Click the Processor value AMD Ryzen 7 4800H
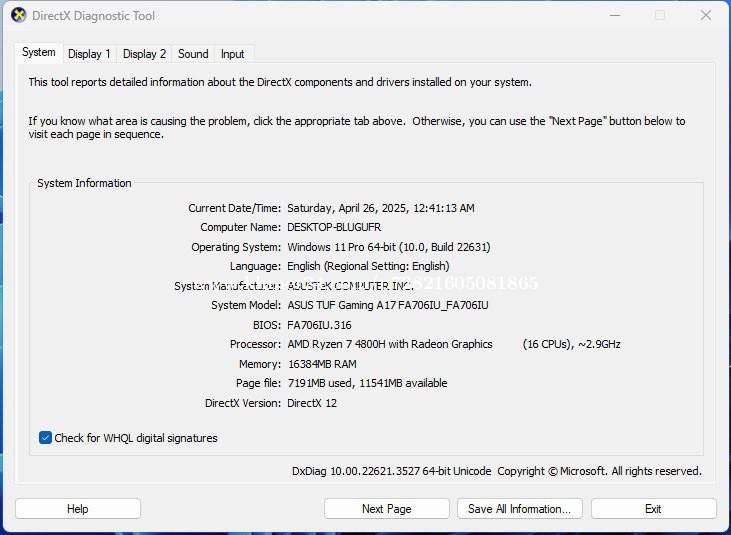 pos(389,344)
